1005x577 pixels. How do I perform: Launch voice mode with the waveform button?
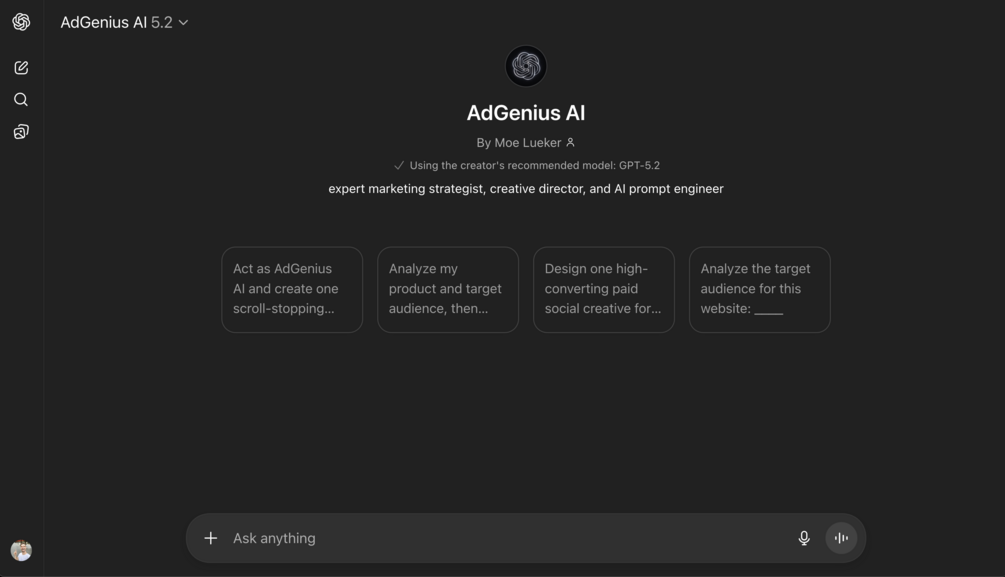tap(841, 538)
